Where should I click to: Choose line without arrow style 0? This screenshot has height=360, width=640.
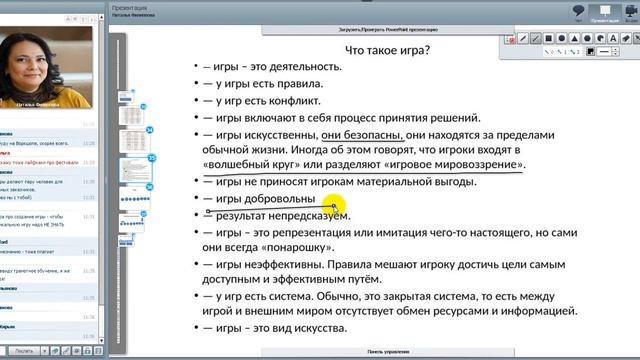(549, 52)
